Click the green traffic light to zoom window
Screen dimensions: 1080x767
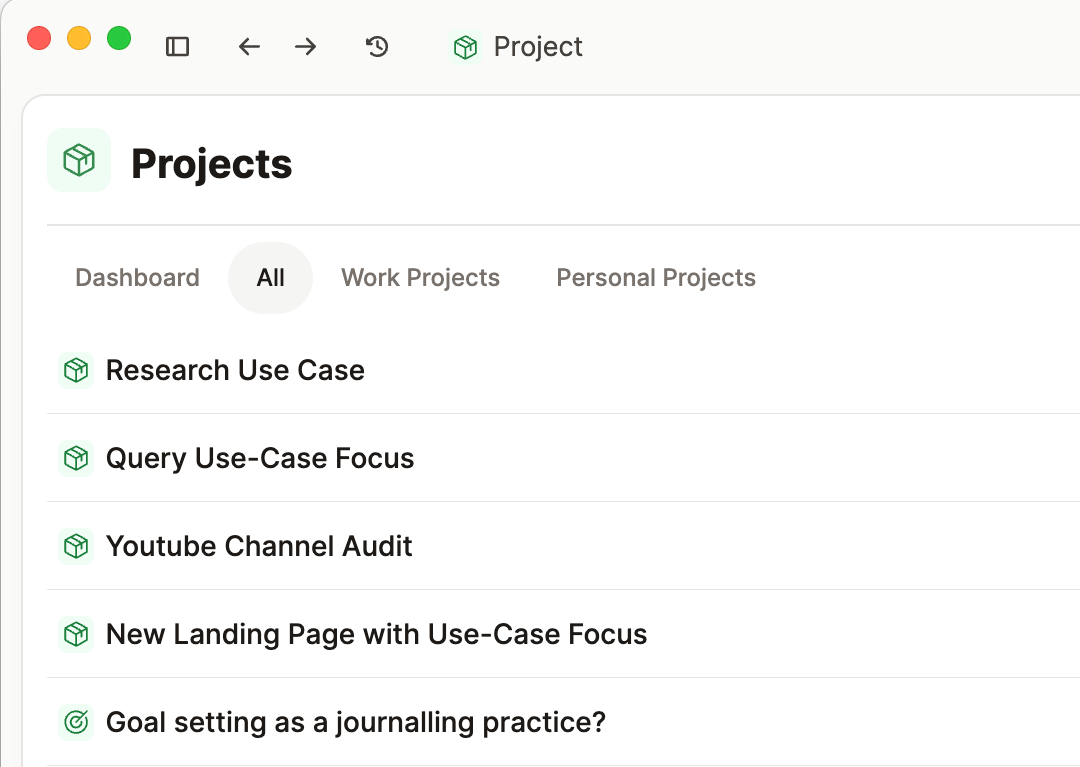[x=119, y=37]
